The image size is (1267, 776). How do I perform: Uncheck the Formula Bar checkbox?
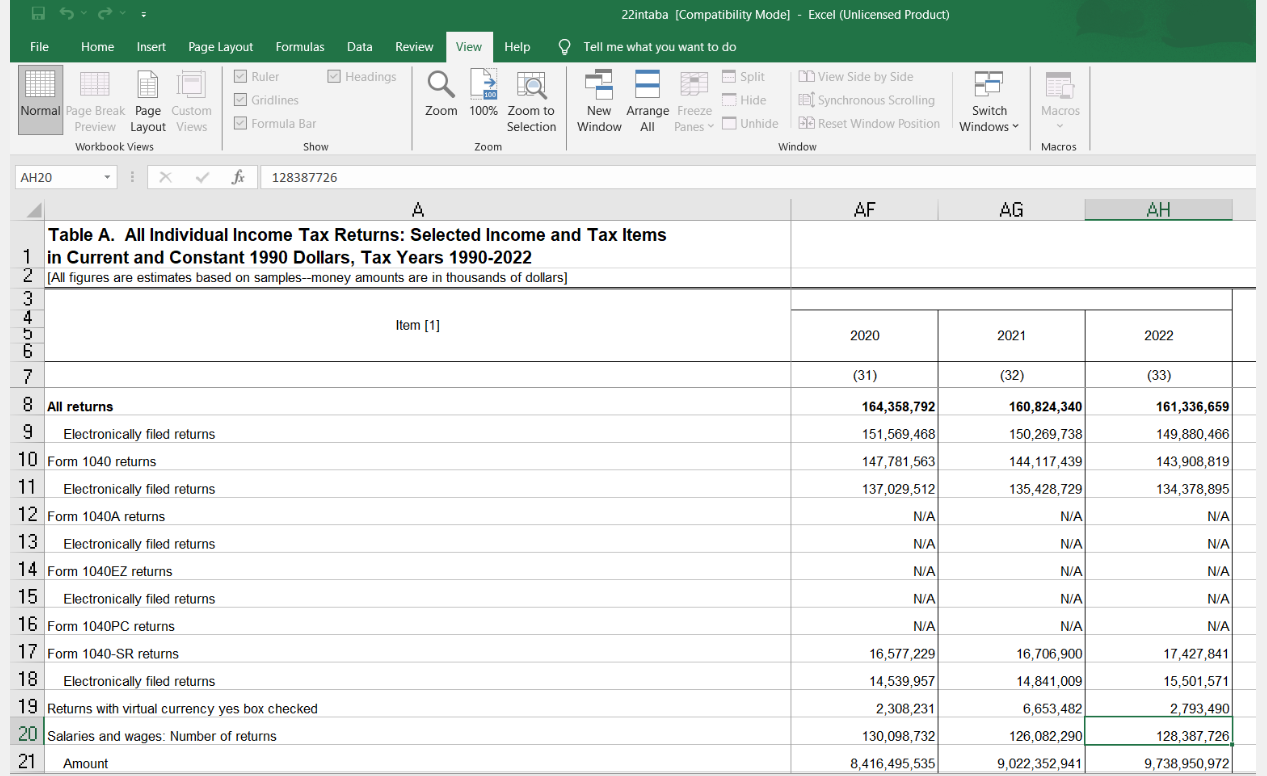point(241,123)
